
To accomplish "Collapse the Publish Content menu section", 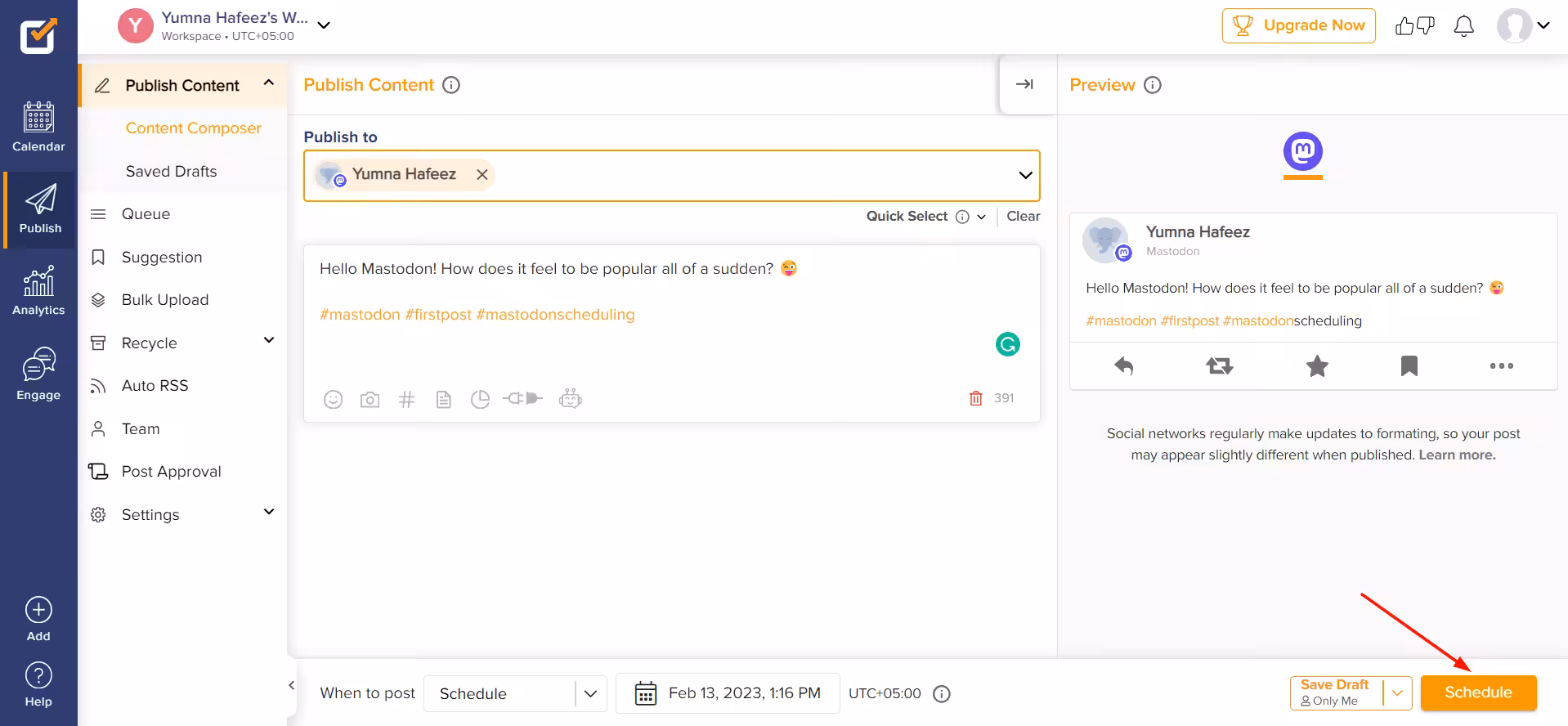I will pyautogui.click(x=269, y=83).
